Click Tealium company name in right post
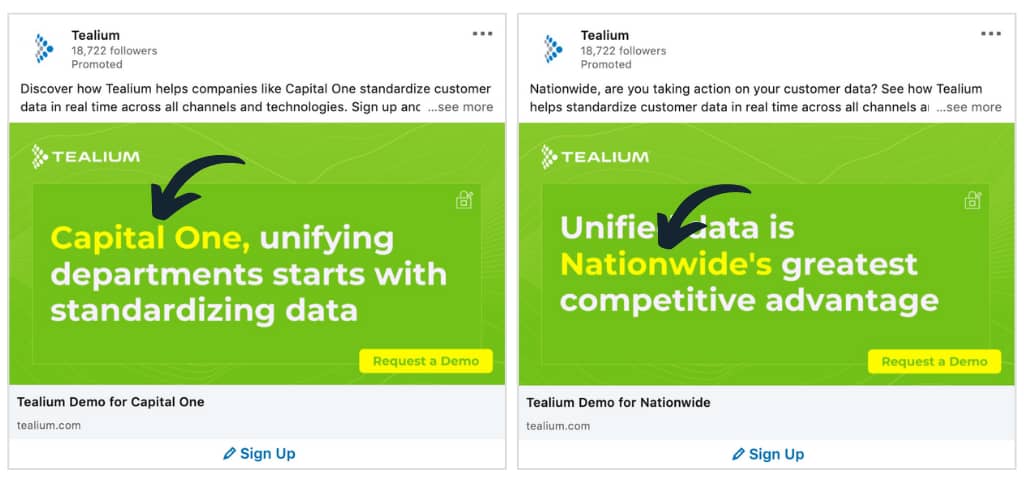 pos(605,35)
